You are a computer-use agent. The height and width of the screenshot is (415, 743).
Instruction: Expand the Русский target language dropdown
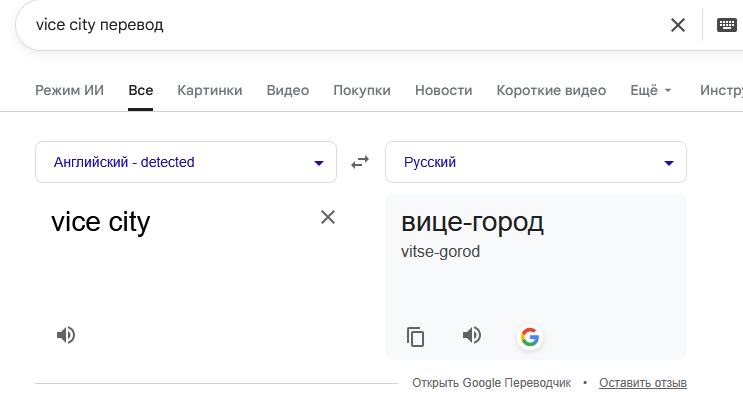[x=536, y=162]
